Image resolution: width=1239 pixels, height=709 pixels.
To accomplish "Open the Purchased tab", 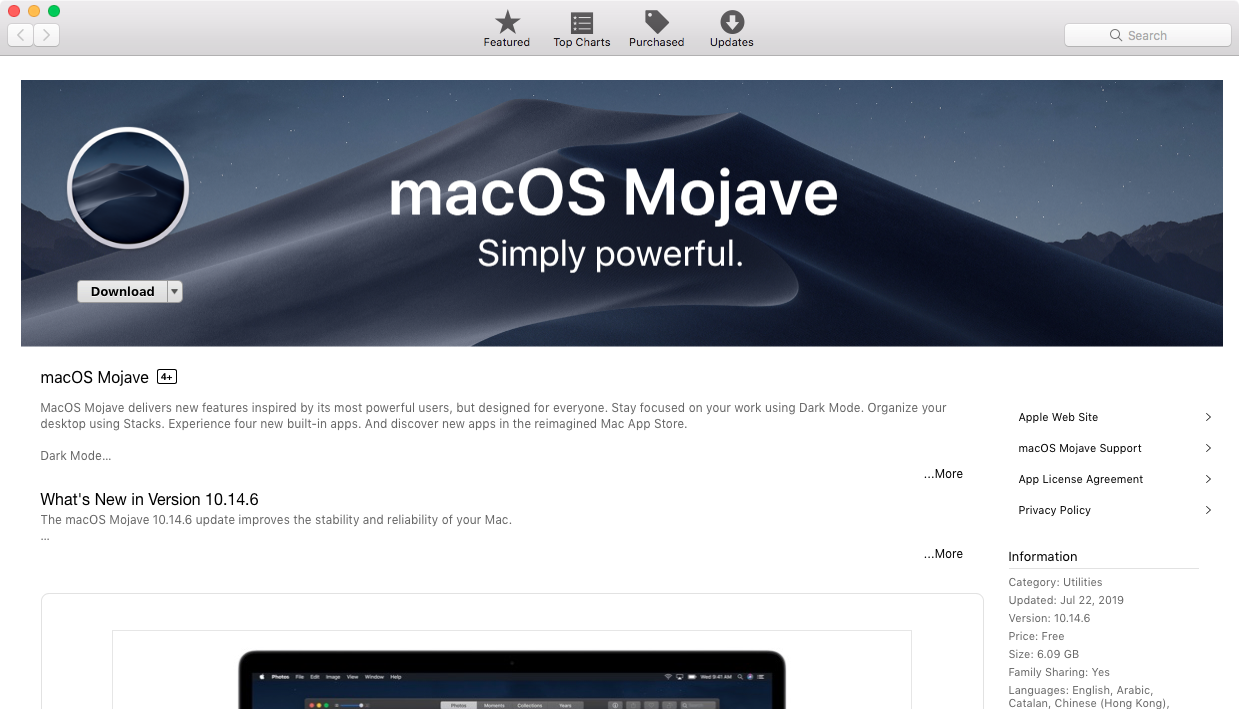I will point(656,29).
